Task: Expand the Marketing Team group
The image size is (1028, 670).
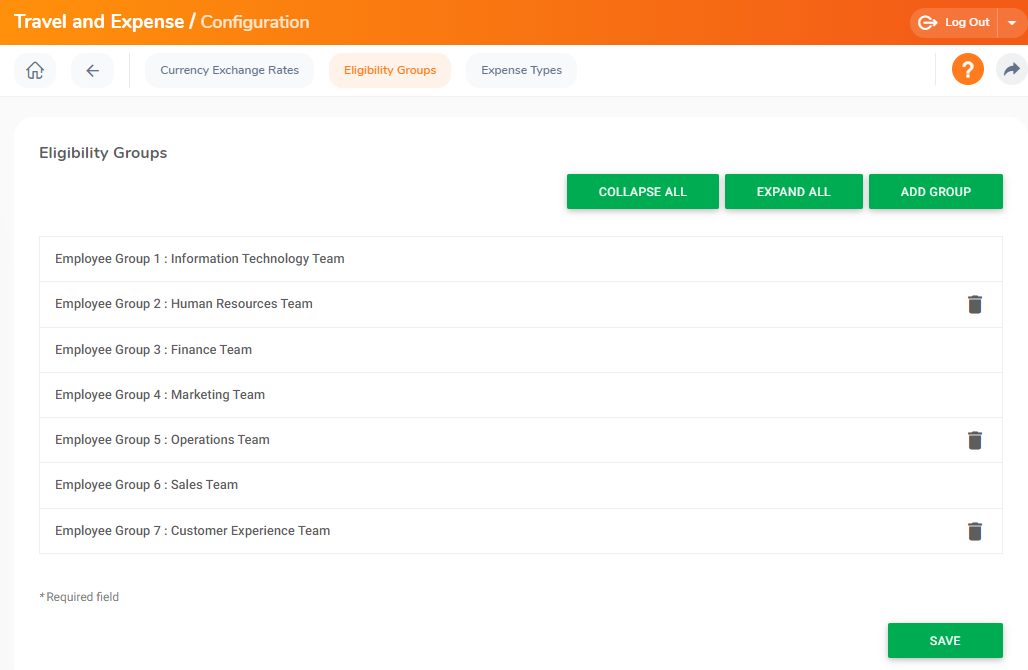Action: point(158,394)
